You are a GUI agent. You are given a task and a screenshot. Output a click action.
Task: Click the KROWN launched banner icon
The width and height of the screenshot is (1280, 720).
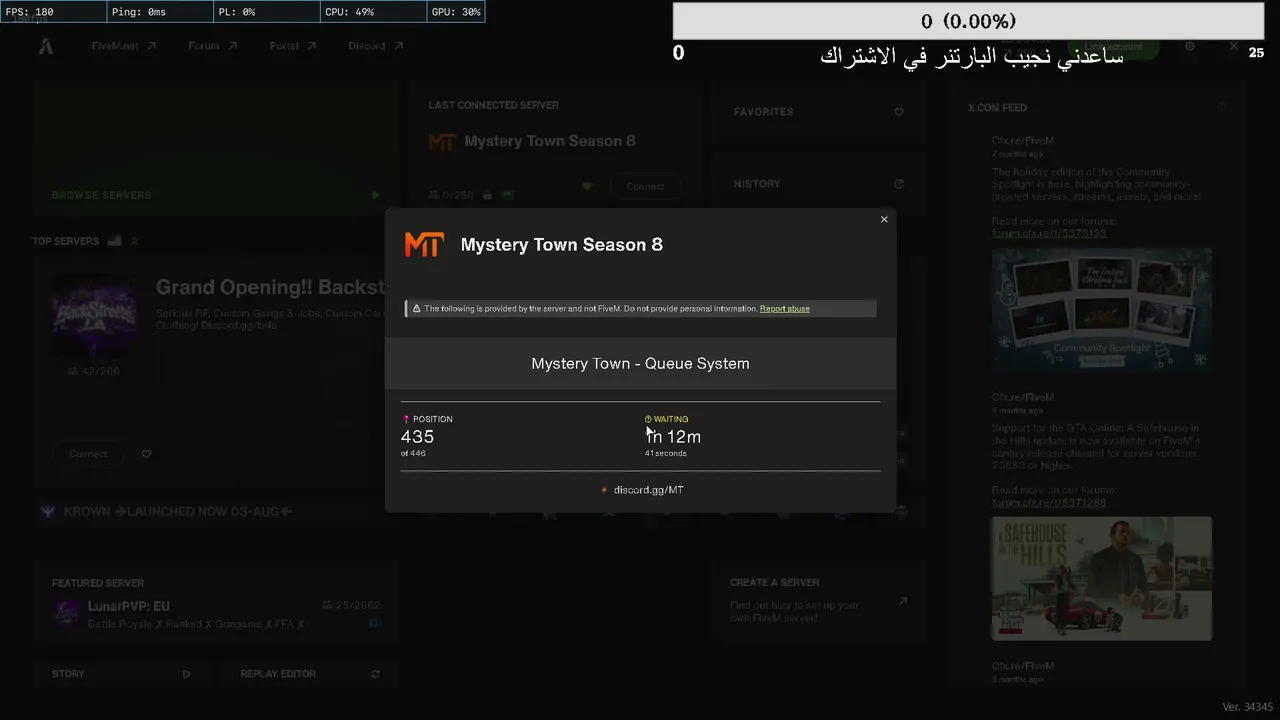pos(48,512)
